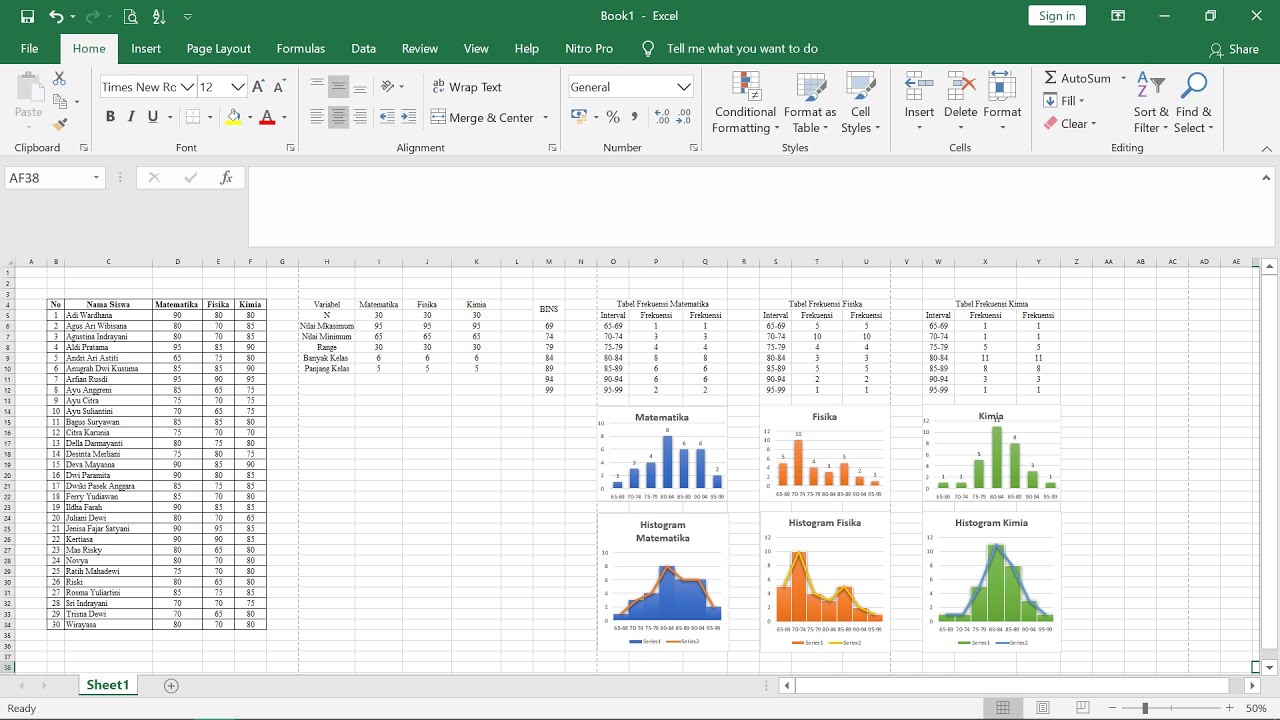Viewport: 1280px width, 720px height.
Task: Click the Cut scissors icon
Action: 60,78
